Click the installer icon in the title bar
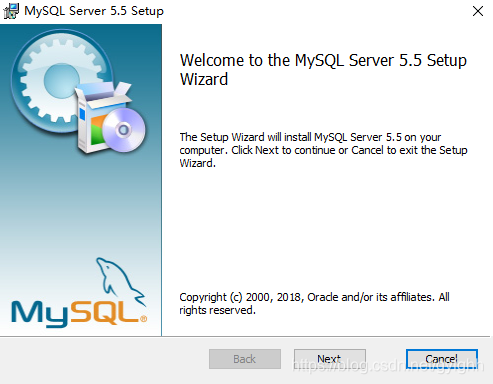Viewport: 493px width, 384px height. (11, 11)
